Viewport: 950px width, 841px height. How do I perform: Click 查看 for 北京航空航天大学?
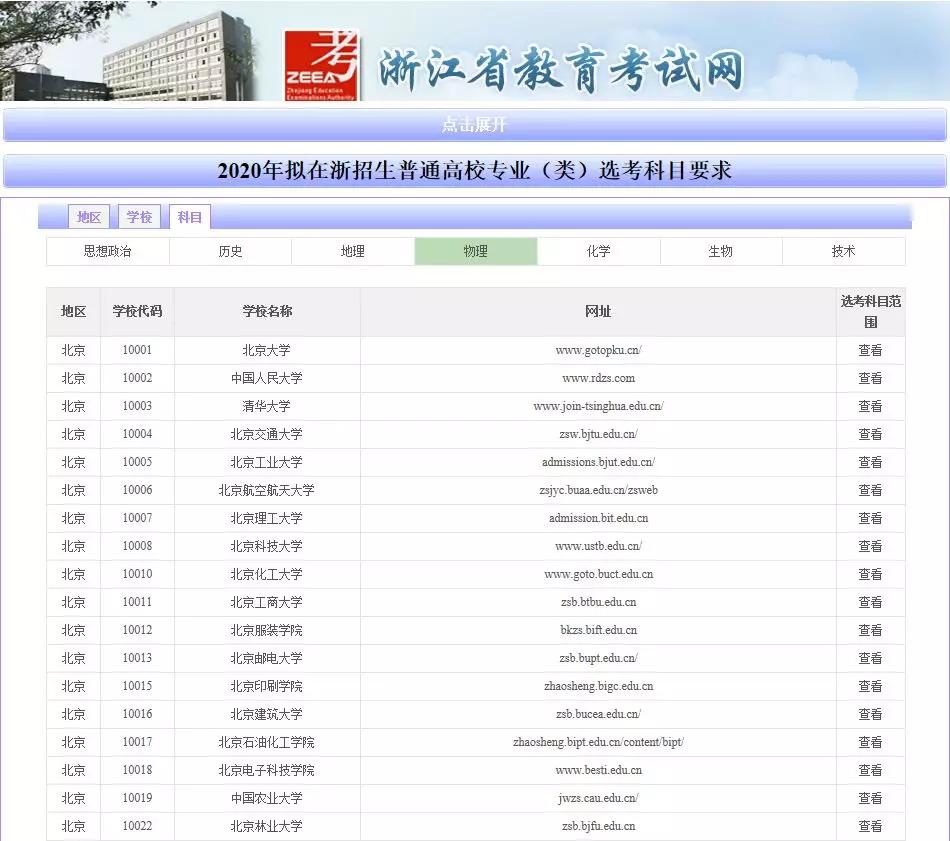point(870,490)
